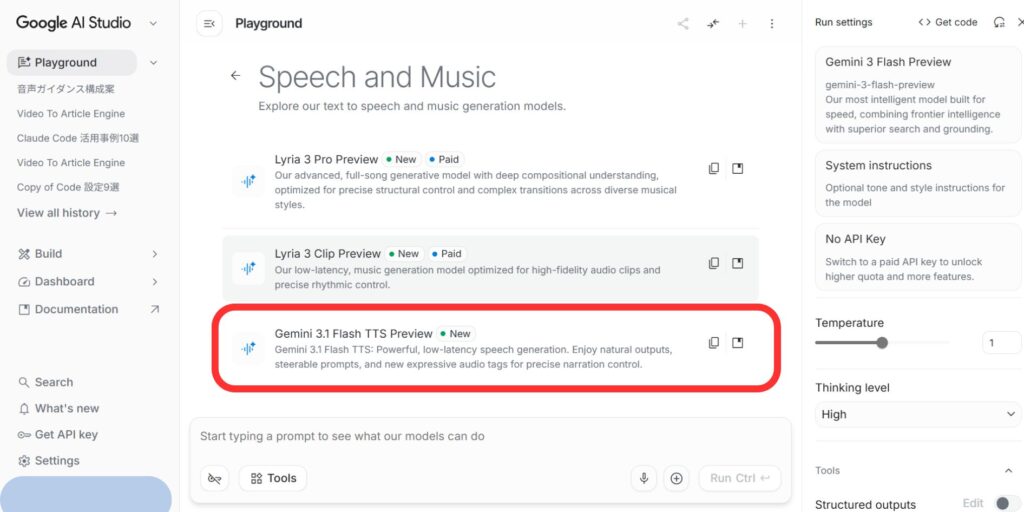The height and width of the screenshot is (512, 1024).
Task: Open the three-dot more options menu
Action: coord(771,24)
